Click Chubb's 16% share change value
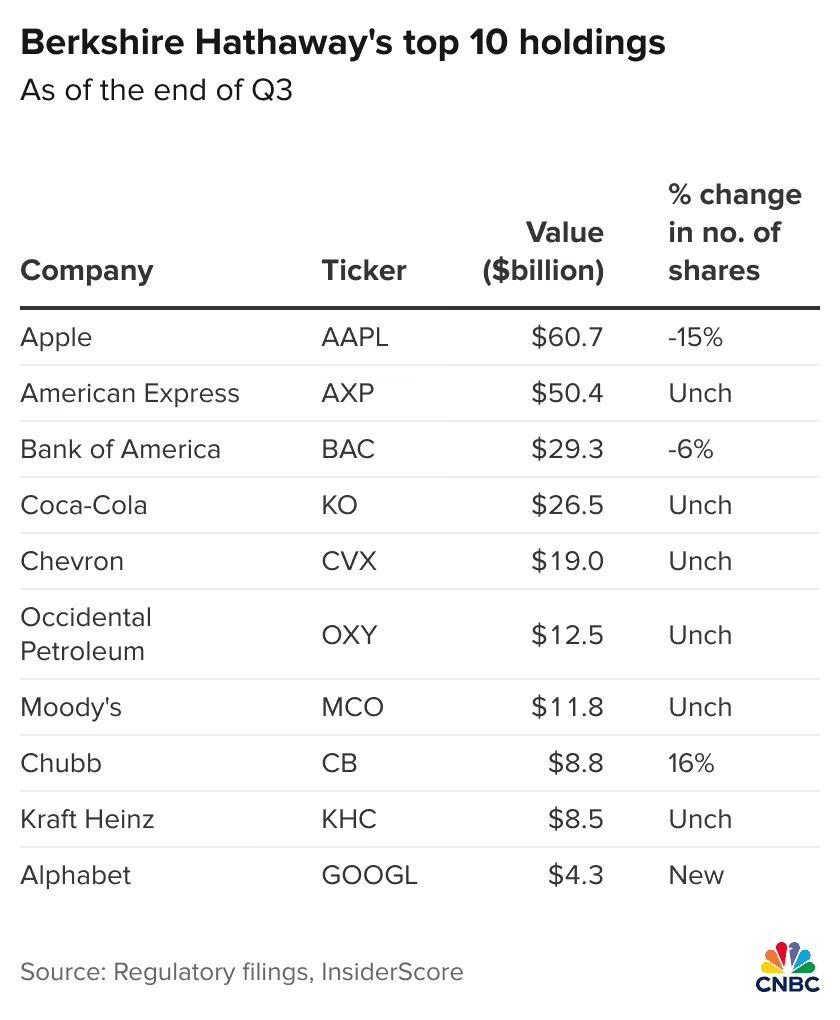This screenshot has width=840, height=1020. coord(691,763)
